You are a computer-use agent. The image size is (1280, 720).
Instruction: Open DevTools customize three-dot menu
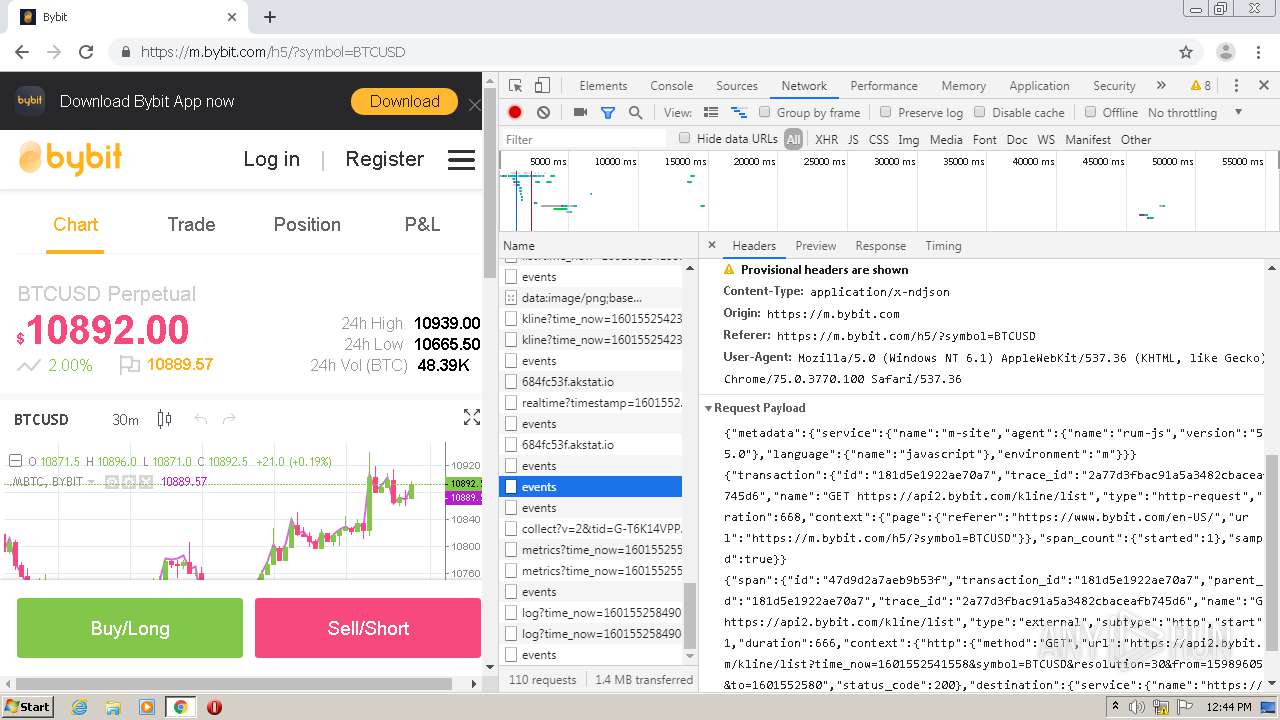1236,86
